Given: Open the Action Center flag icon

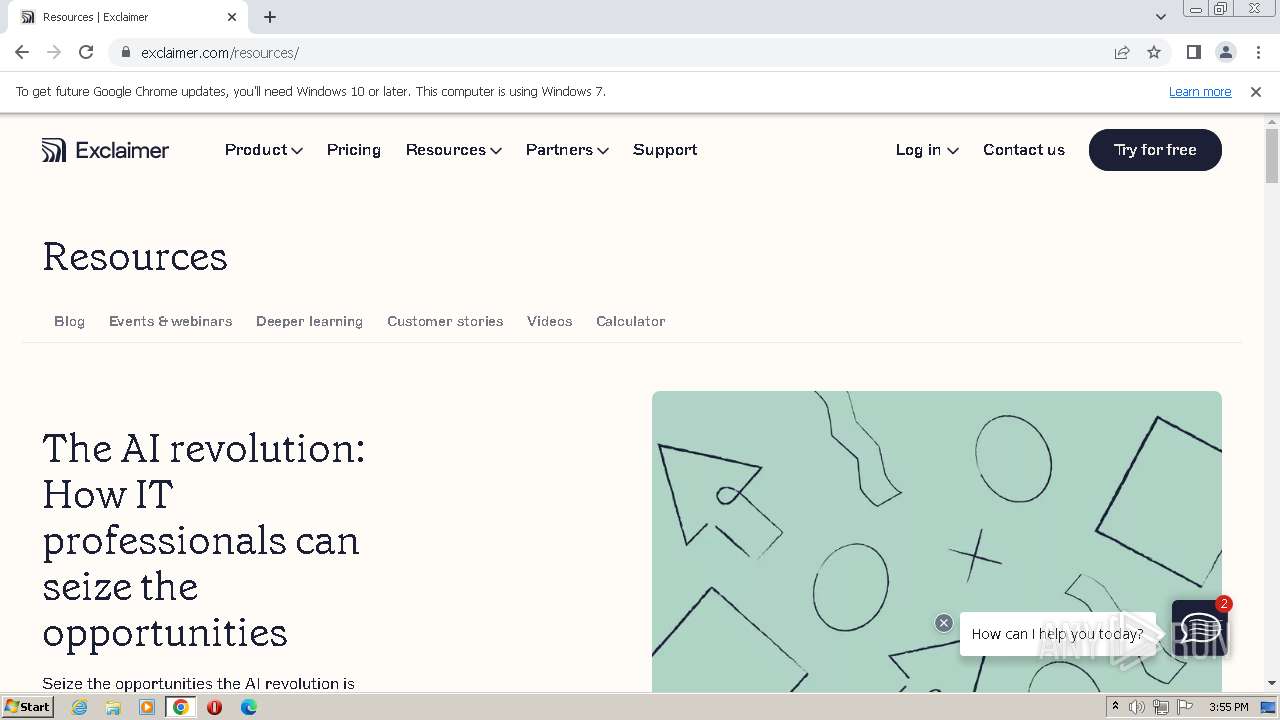Looking at the screenshot, I should coord(1185,707).
